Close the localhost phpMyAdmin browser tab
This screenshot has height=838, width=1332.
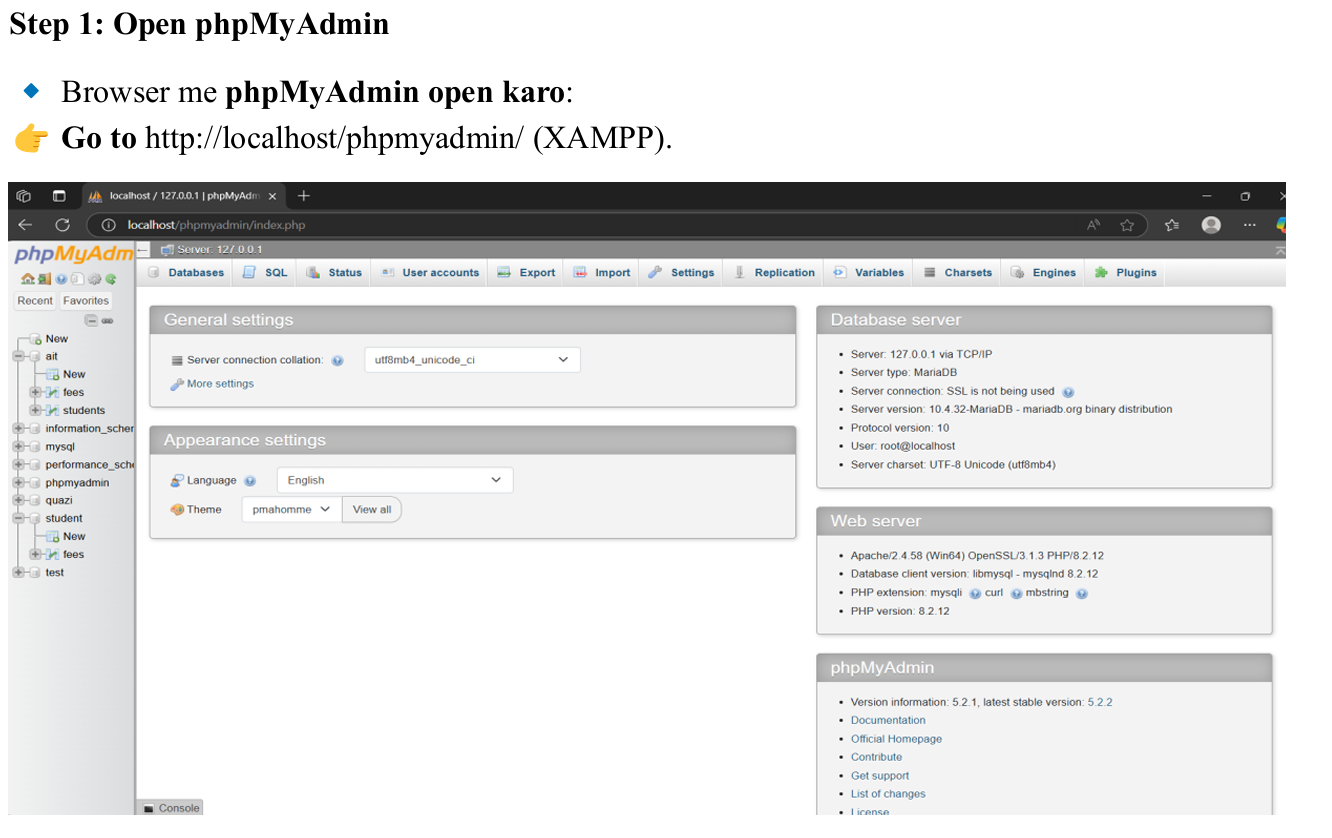(272, 196)
